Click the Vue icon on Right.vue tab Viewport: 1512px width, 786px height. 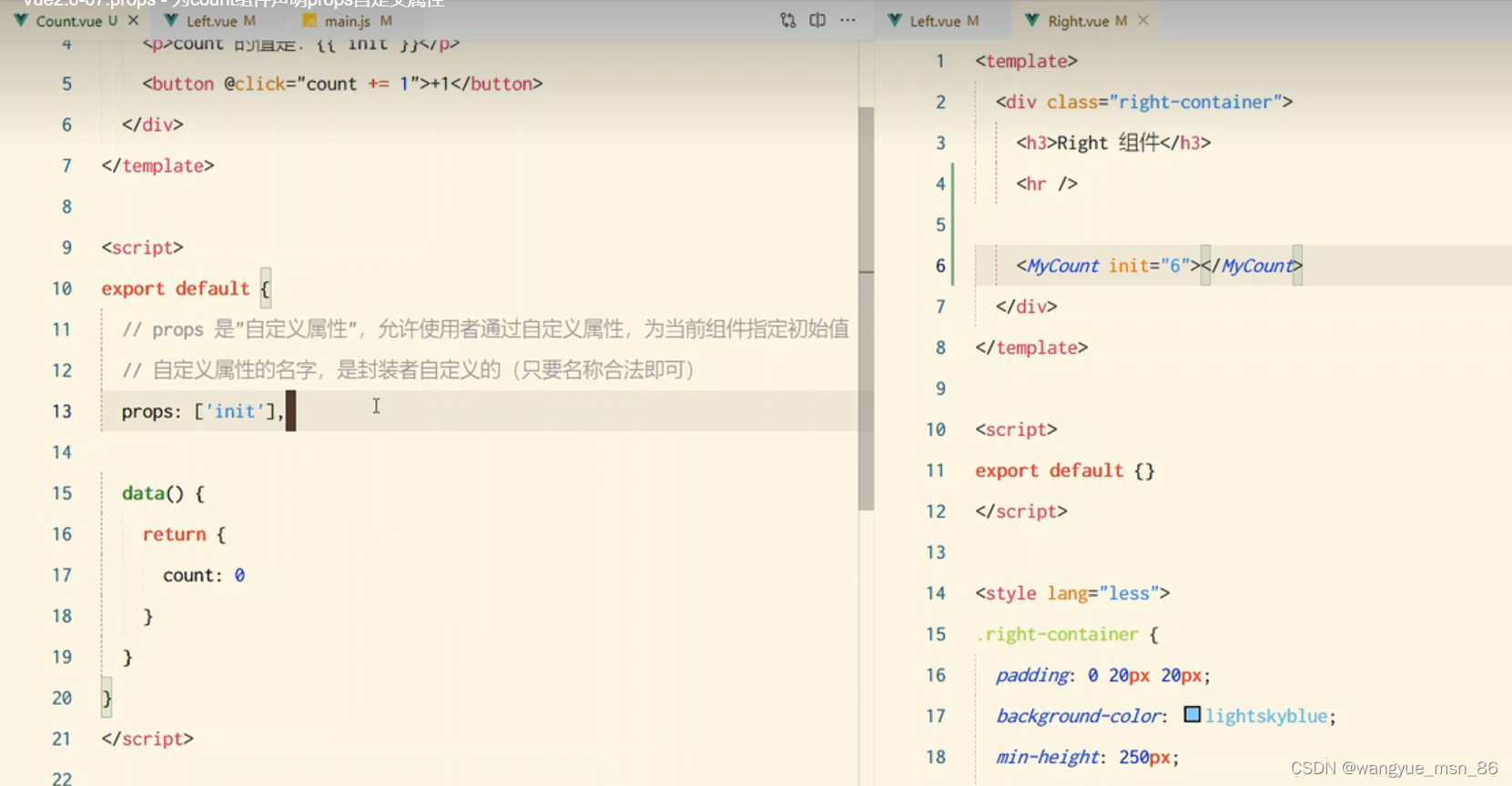pyautogui.click(x=1032, y=20)
